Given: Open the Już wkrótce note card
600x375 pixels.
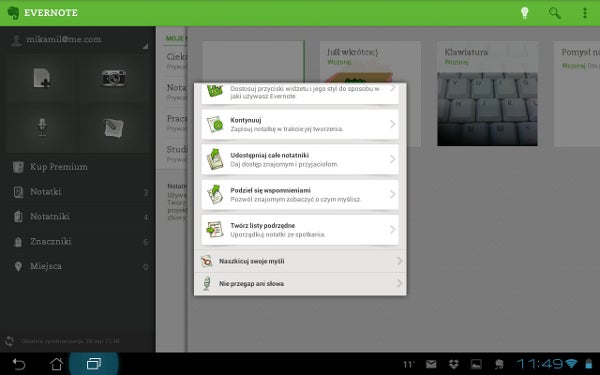Looking at the screenshot, I should coord(370,94).
